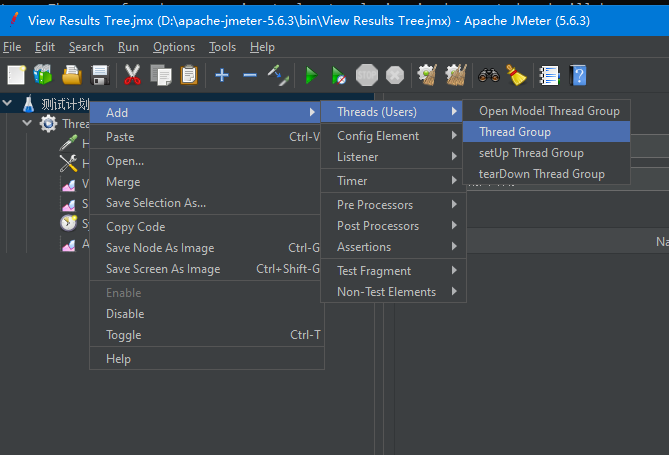Select the test plan flask icon
The image size is (669, 455).
29,104
